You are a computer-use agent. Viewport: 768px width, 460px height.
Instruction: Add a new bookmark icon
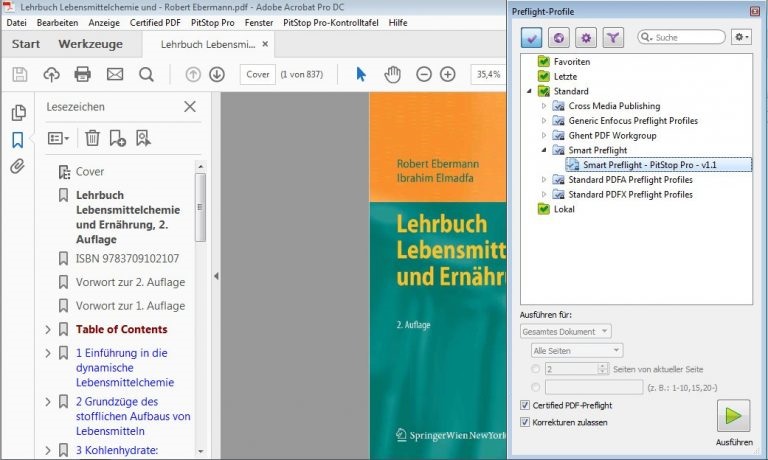[x=118, y=138]
